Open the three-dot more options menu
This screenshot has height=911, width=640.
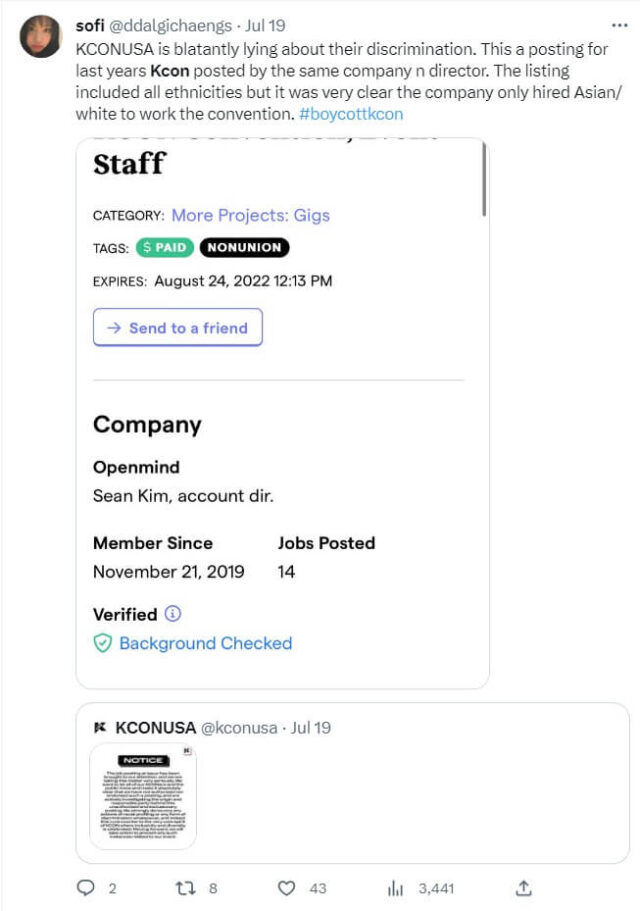(x=619, y=24)
